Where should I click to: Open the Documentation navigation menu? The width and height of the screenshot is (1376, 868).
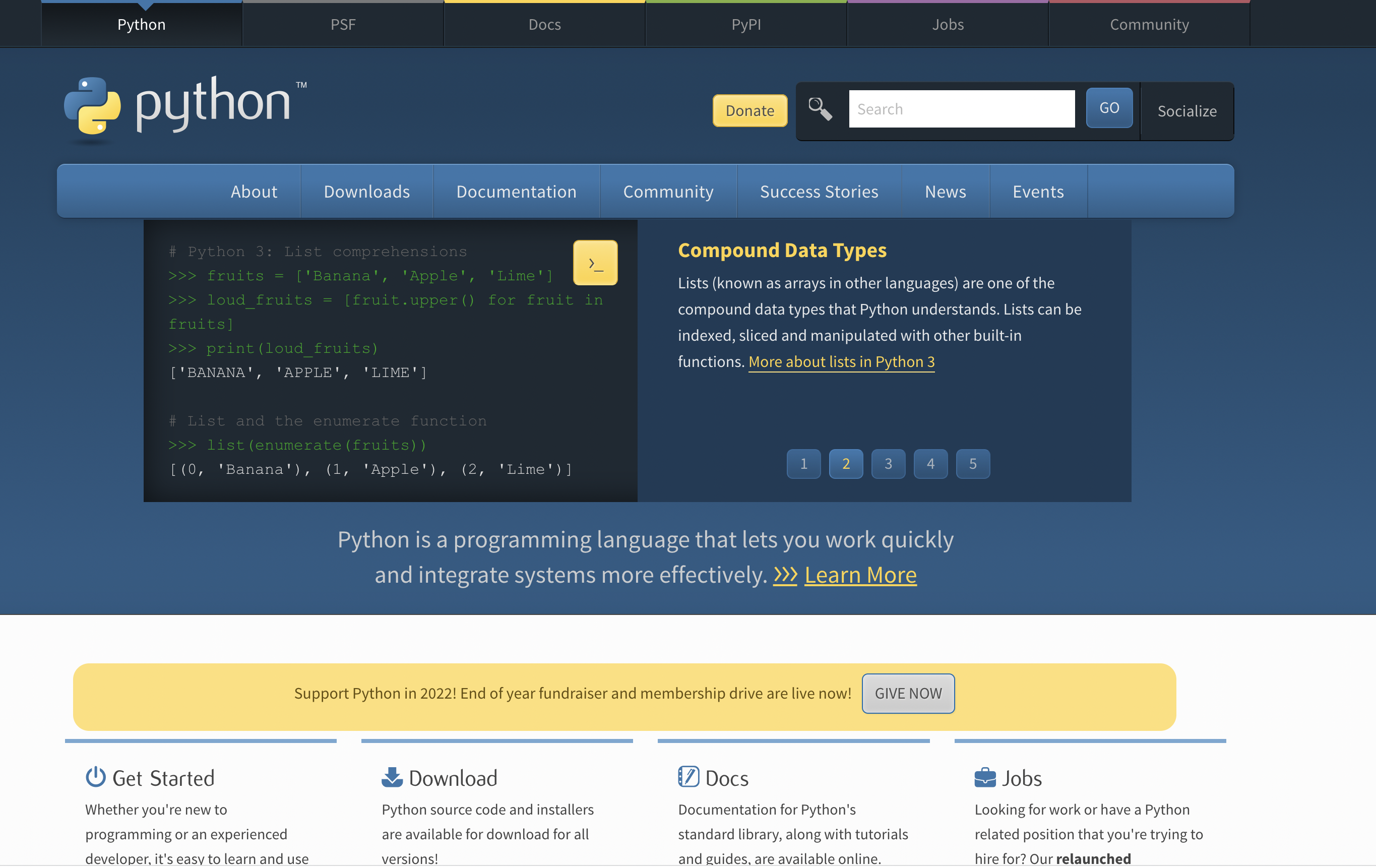tap(516, 192)
